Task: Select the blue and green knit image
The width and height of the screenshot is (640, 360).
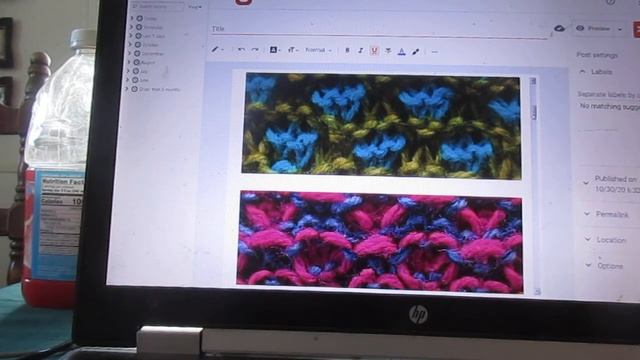Action: click(382, 126)
